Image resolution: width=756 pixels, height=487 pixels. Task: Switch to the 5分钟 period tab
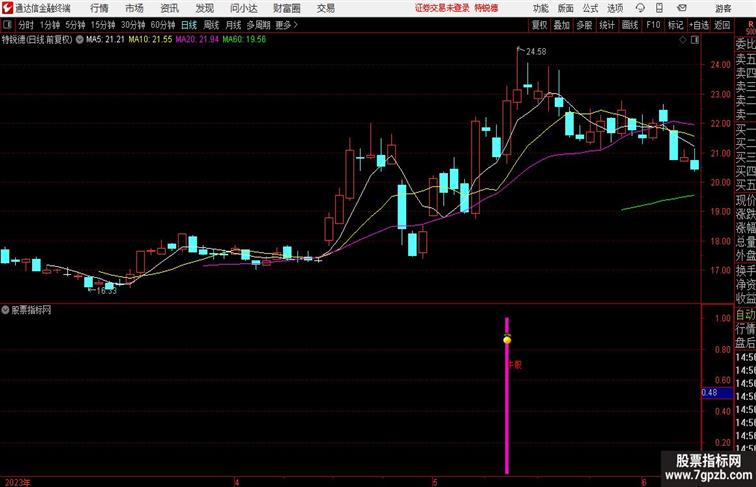(75, 25)
